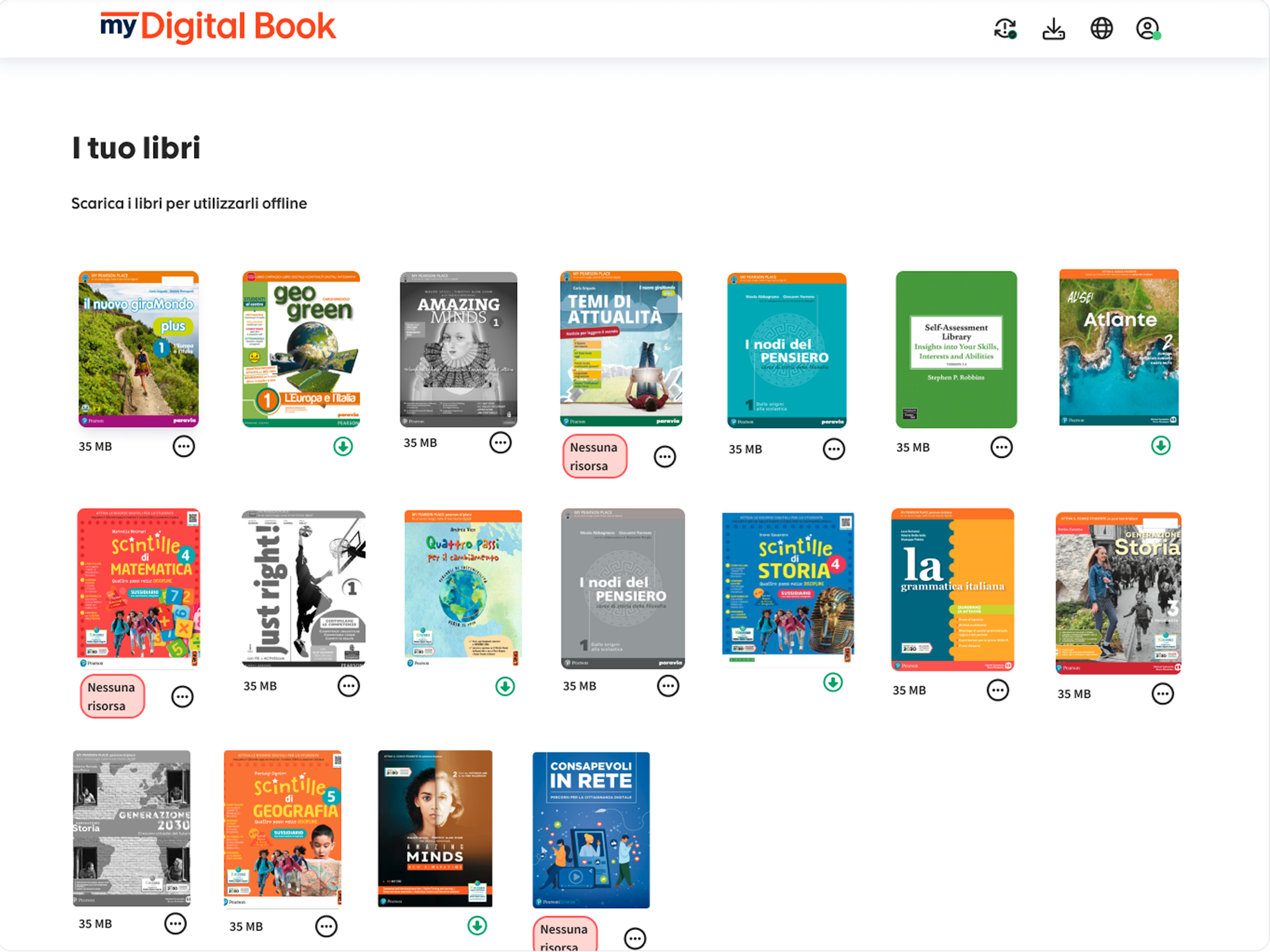Viewport: 1270px width, 952px height.
Task: Open the user profile account icon
Action: coord(1148,28)
